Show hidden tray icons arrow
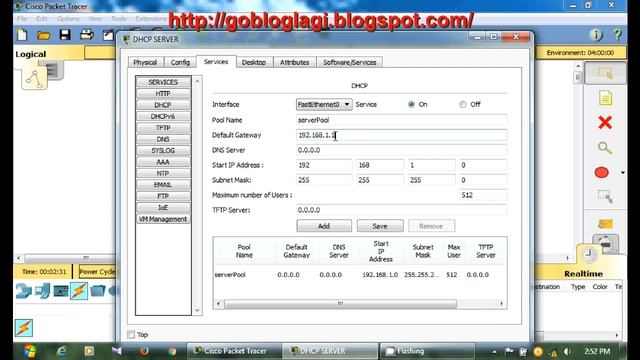Viewport: 640px width, 360px height. 494,351
